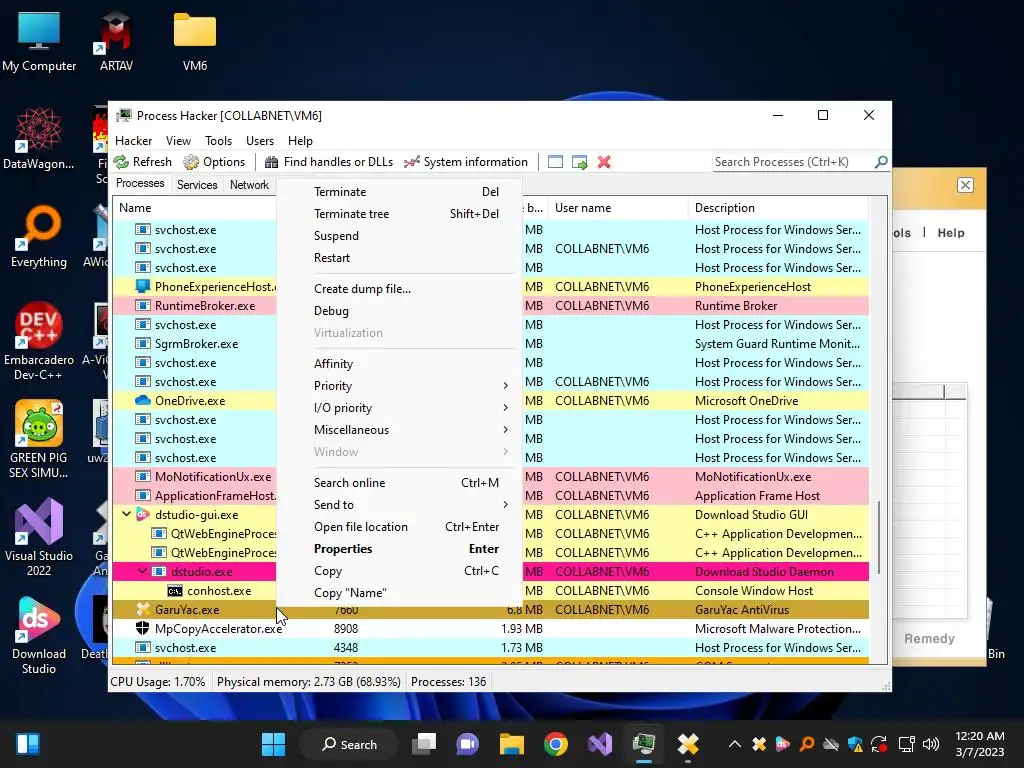Select the MpCopyAccelerator.exe shield icon

tap(142, 628)
